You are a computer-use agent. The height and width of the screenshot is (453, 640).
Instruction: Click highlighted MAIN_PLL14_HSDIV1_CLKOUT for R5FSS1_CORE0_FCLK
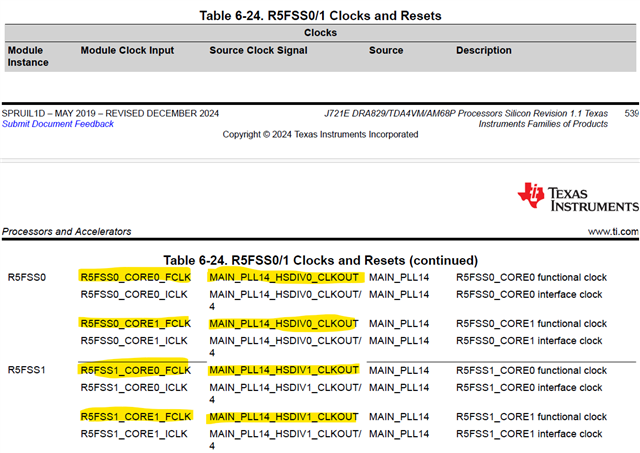click(284, 370)
